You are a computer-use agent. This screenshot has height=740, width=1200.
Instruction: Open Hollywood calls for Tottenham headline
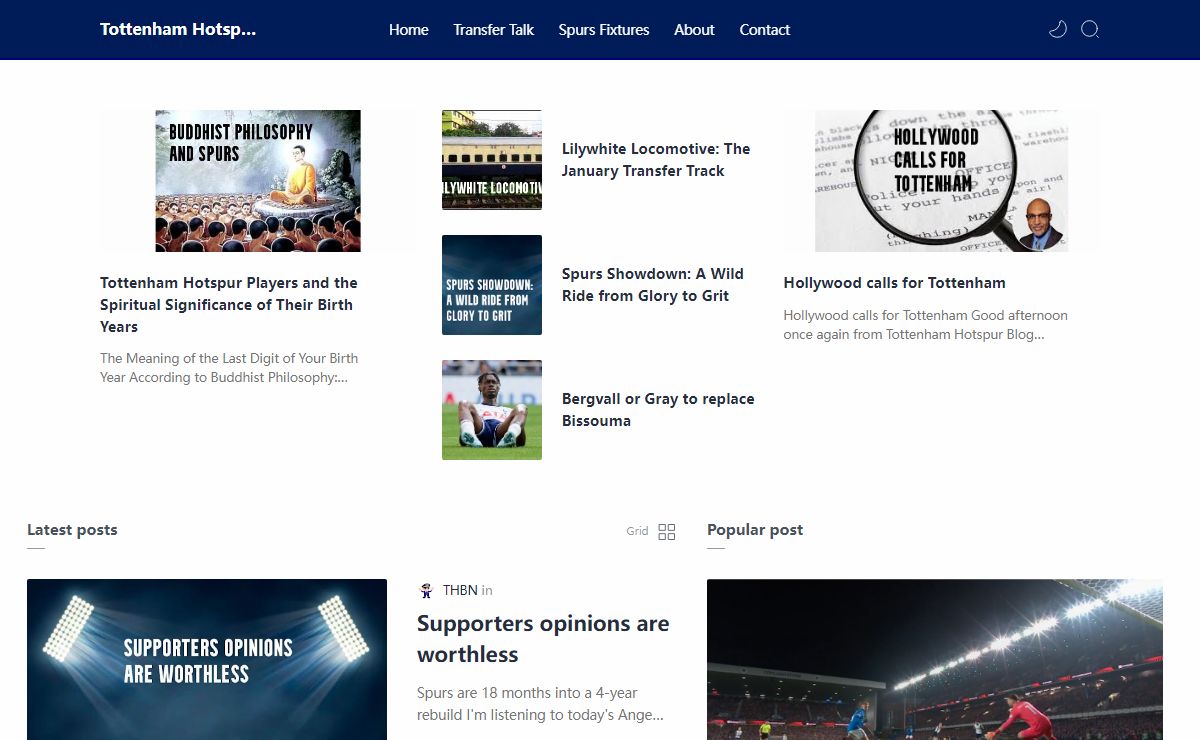point(895,283)
